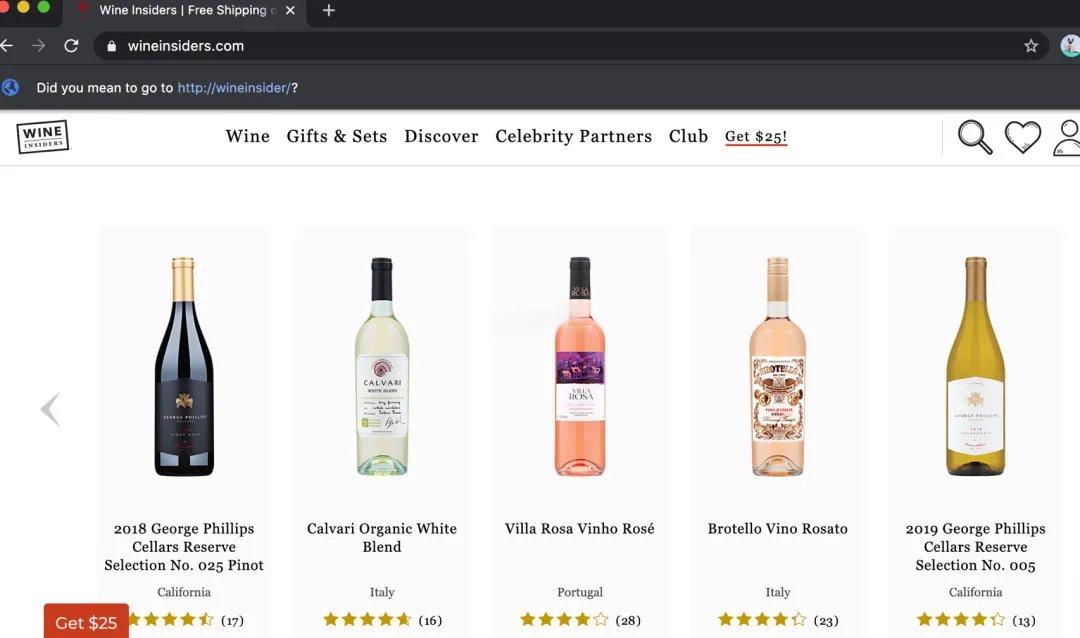
Task: Open the Discover menu
Action: coord(442,136)
